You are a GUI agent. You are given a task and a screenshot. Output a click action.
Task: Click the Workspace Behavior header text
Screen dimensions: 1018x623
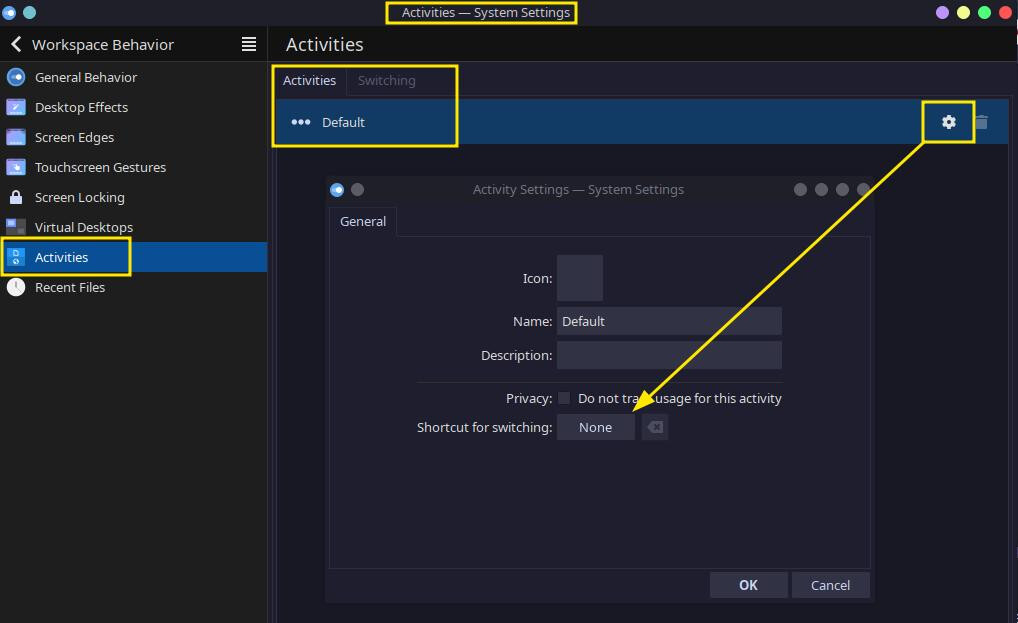click(x=103, y=44)
